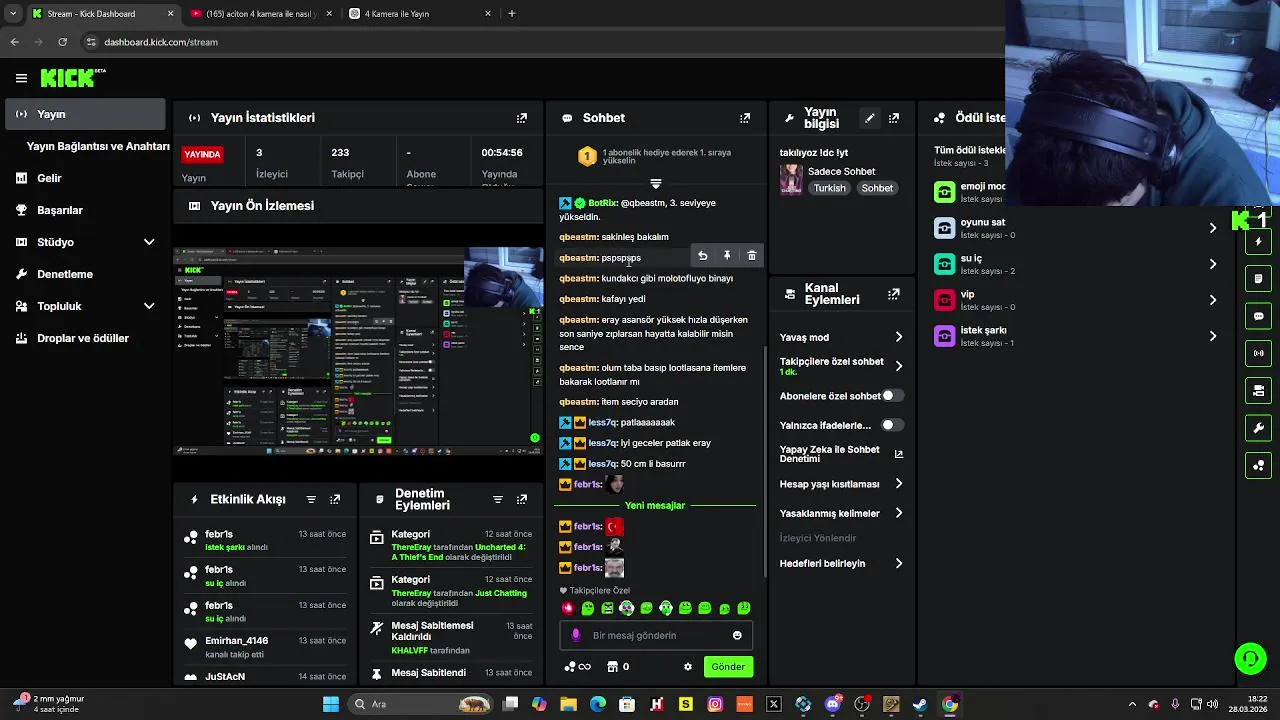The image size is (1280, 720).
Task: Open the Denetim Eylemleri filter icon
Action: coord(498,499)
